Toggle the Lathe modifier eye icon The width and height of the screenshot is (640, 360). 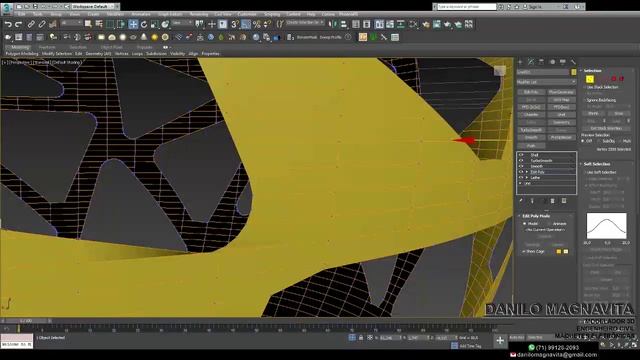[x=521, y=178]
